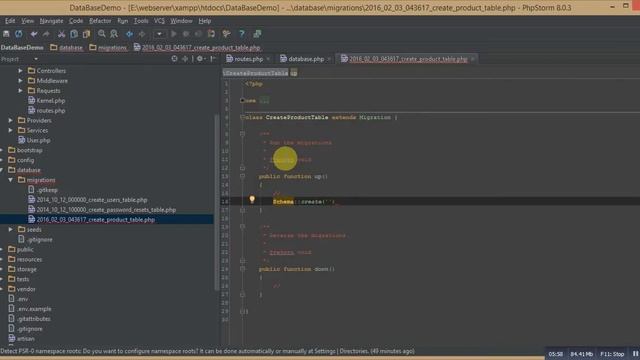Click the Run play icon

pyautogui.click(x=174, y=34)
